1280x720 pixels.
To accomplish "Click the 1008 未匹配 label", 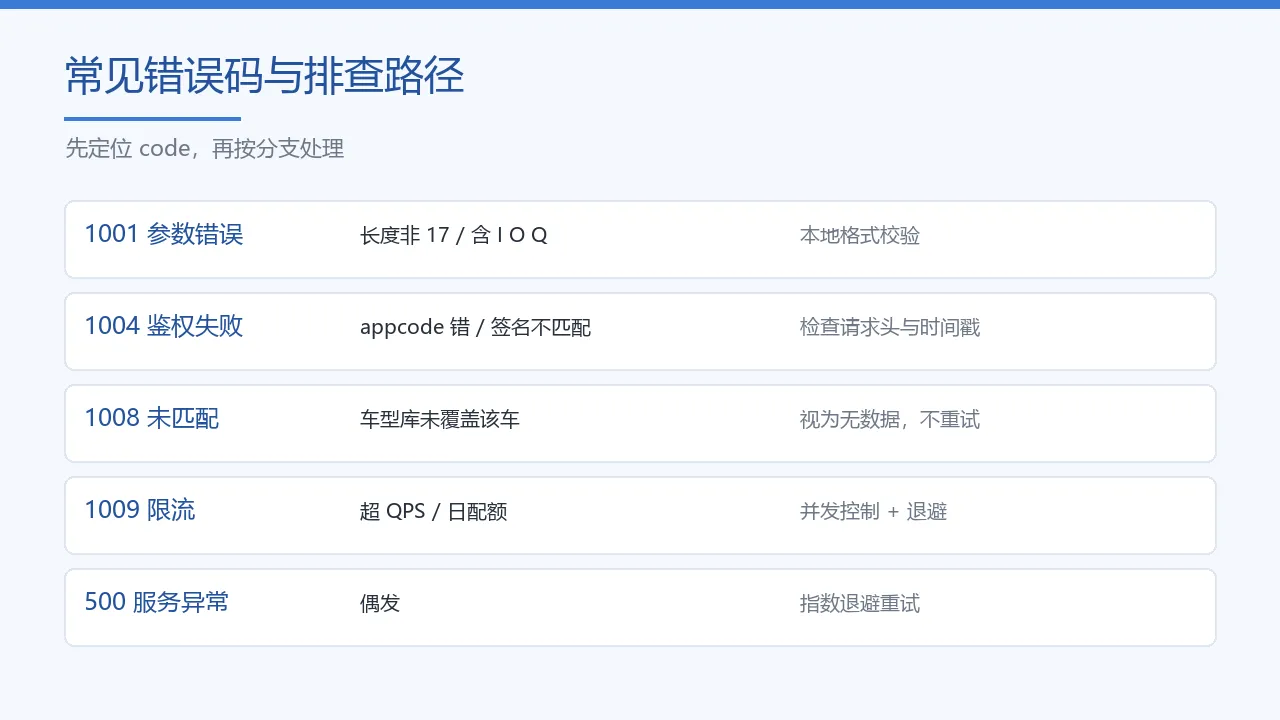I will (x=152, y=419).
